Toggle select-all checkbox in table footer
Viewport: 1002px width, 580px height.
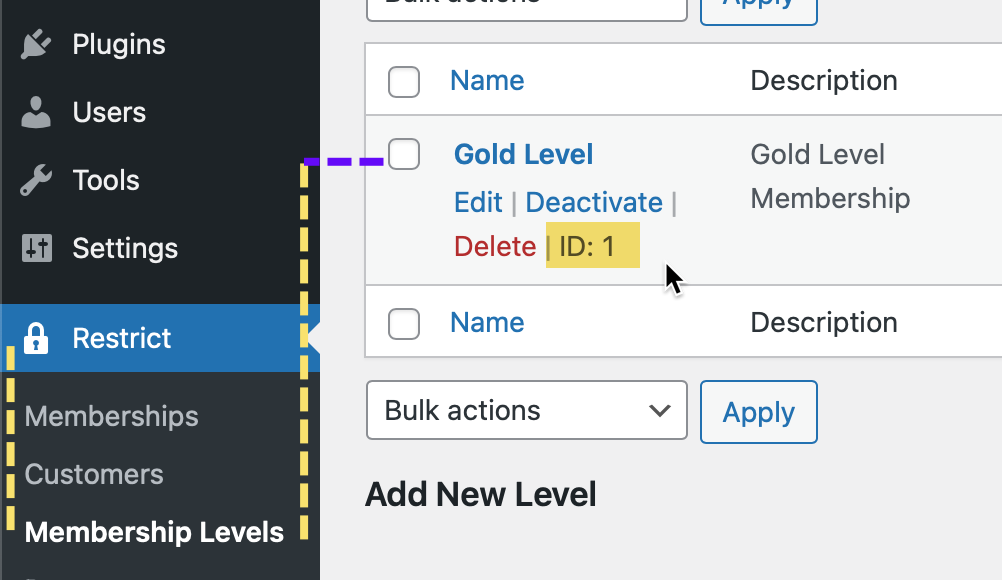[x=404, y=324]
